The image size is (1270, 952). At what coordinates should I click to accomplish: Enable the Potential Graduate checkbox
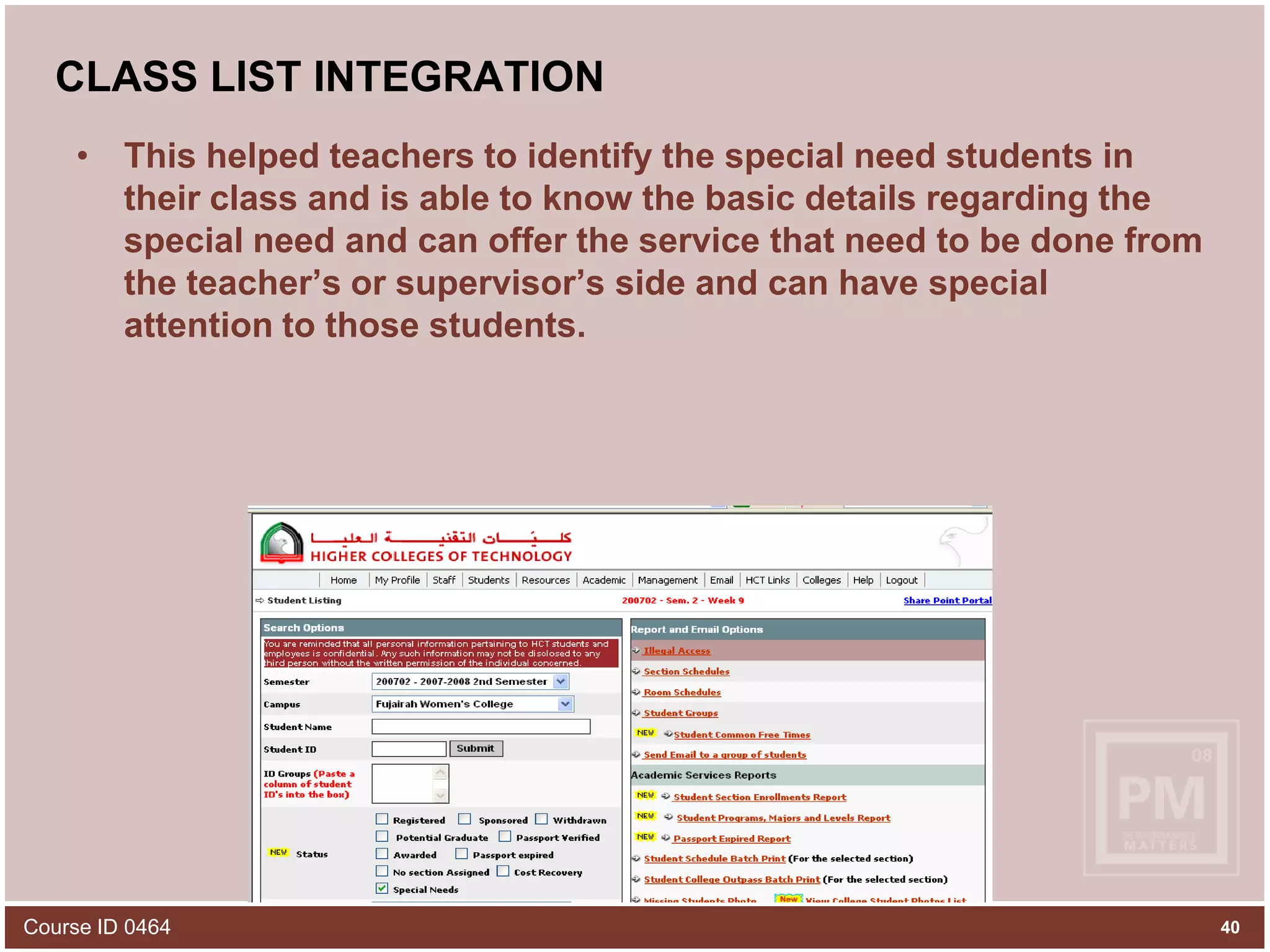point(382,836)
